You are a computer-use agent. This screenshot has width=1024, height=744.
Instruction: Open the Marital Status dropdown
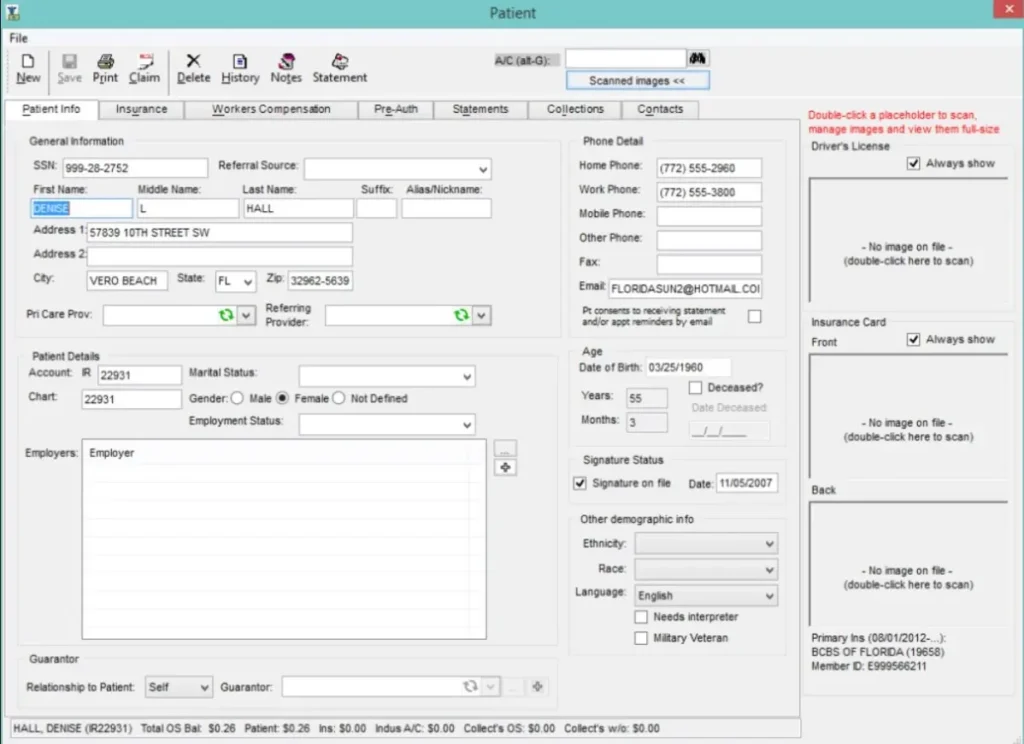[x=464, y=376]
